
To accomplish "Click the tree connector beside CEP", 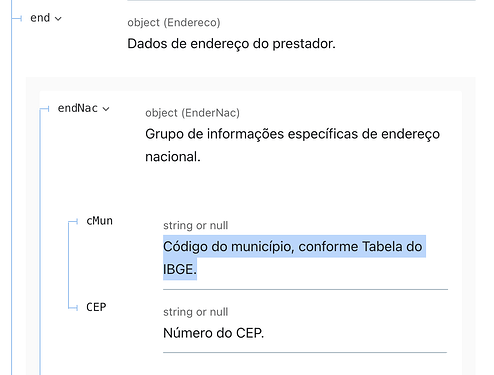I will tap(73, 307).
